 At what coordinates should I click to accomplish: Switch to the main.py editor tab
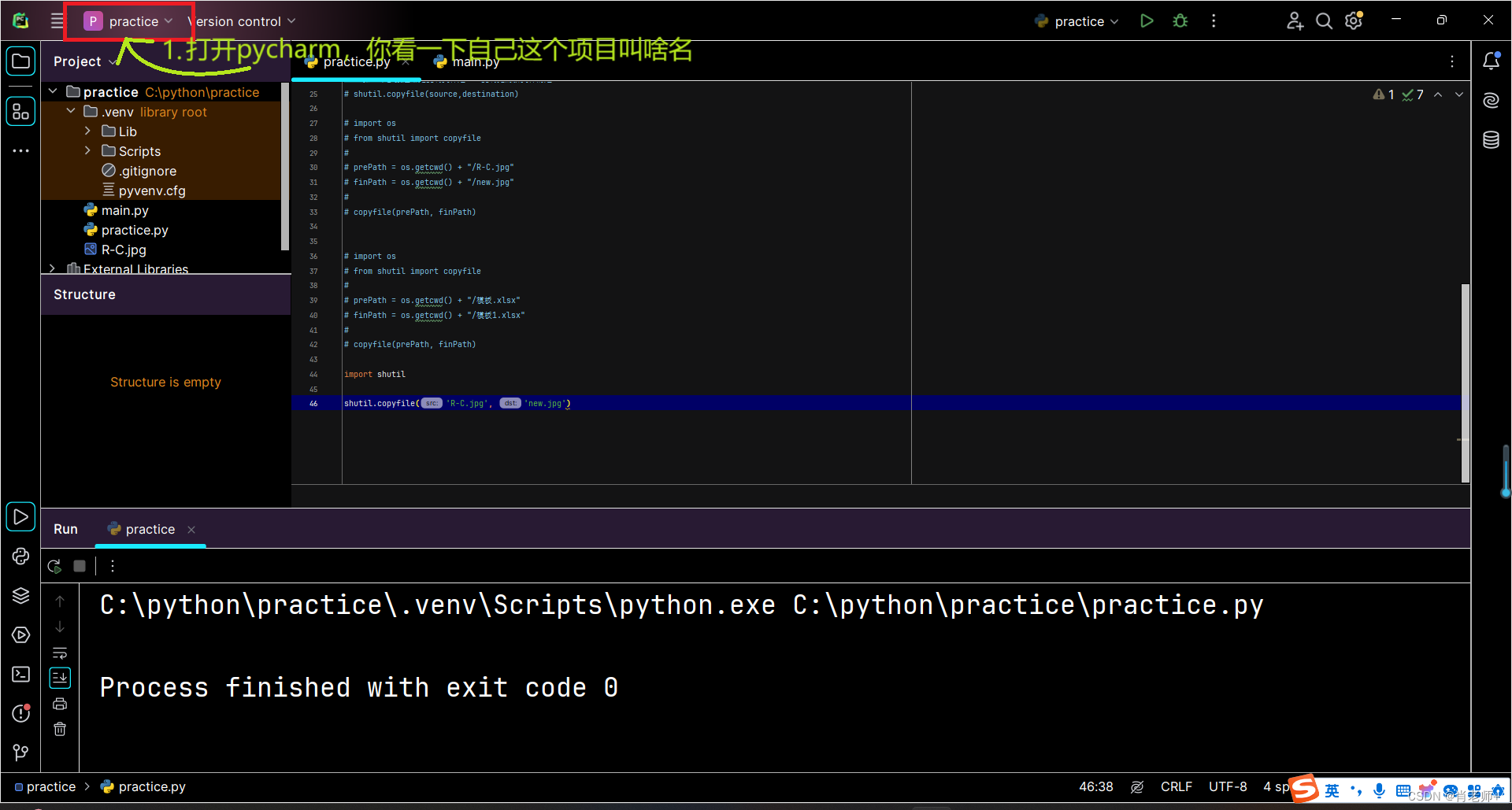[x=475, y=61]
